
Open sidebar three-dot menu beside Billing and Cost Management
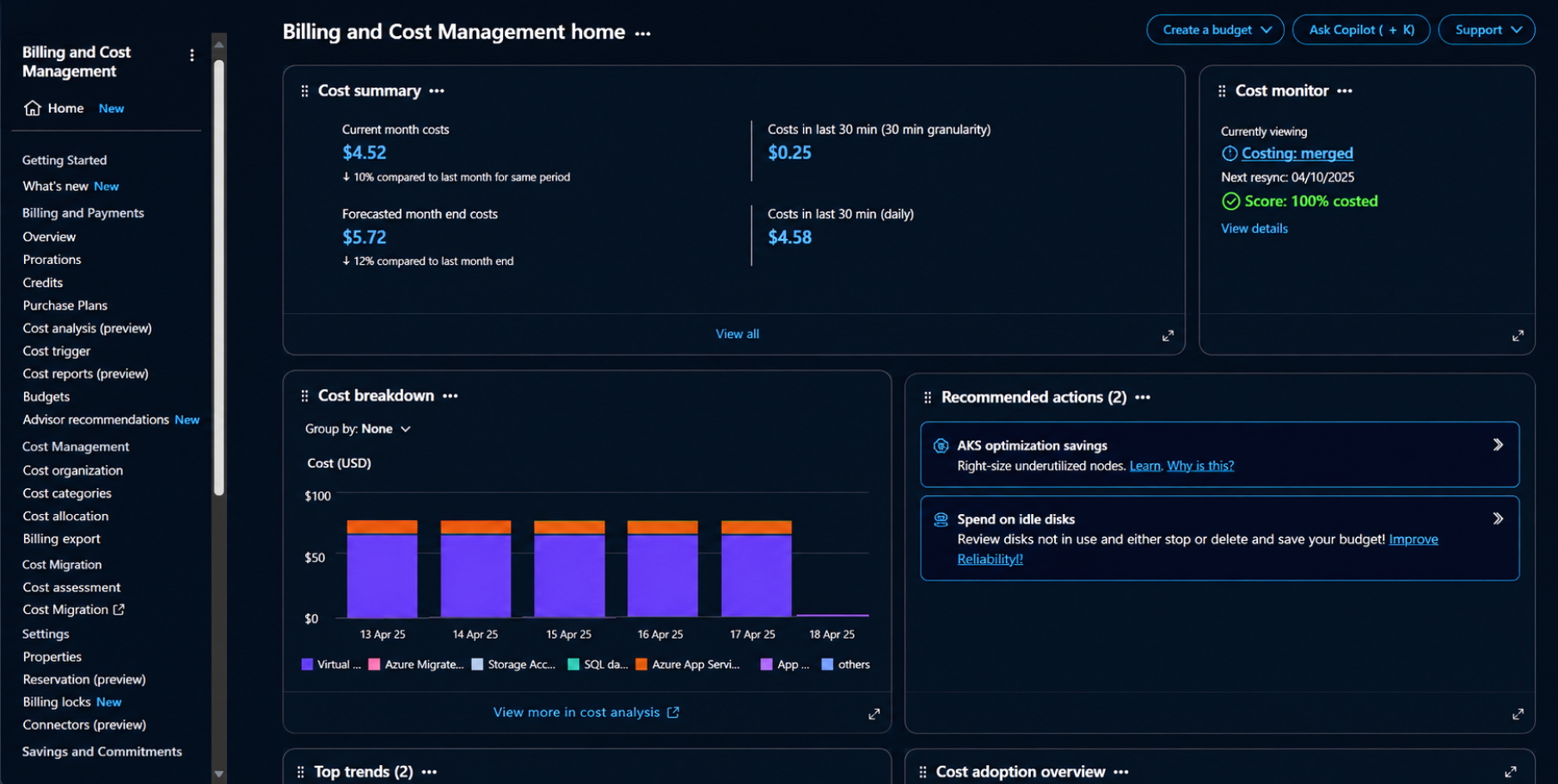click(192, 55)
